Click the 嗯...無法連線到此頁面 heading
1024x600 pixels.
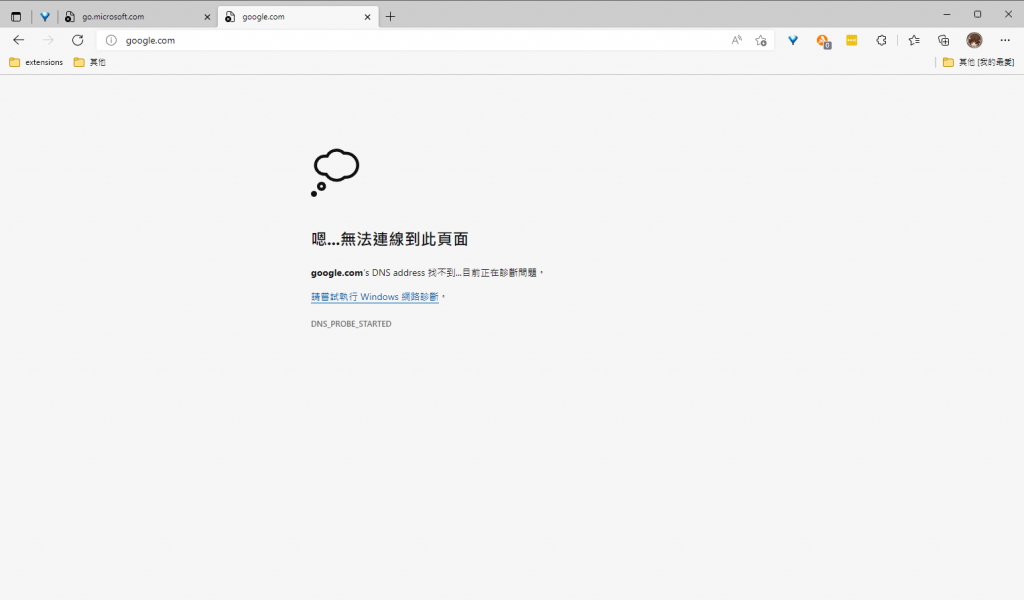390,239
